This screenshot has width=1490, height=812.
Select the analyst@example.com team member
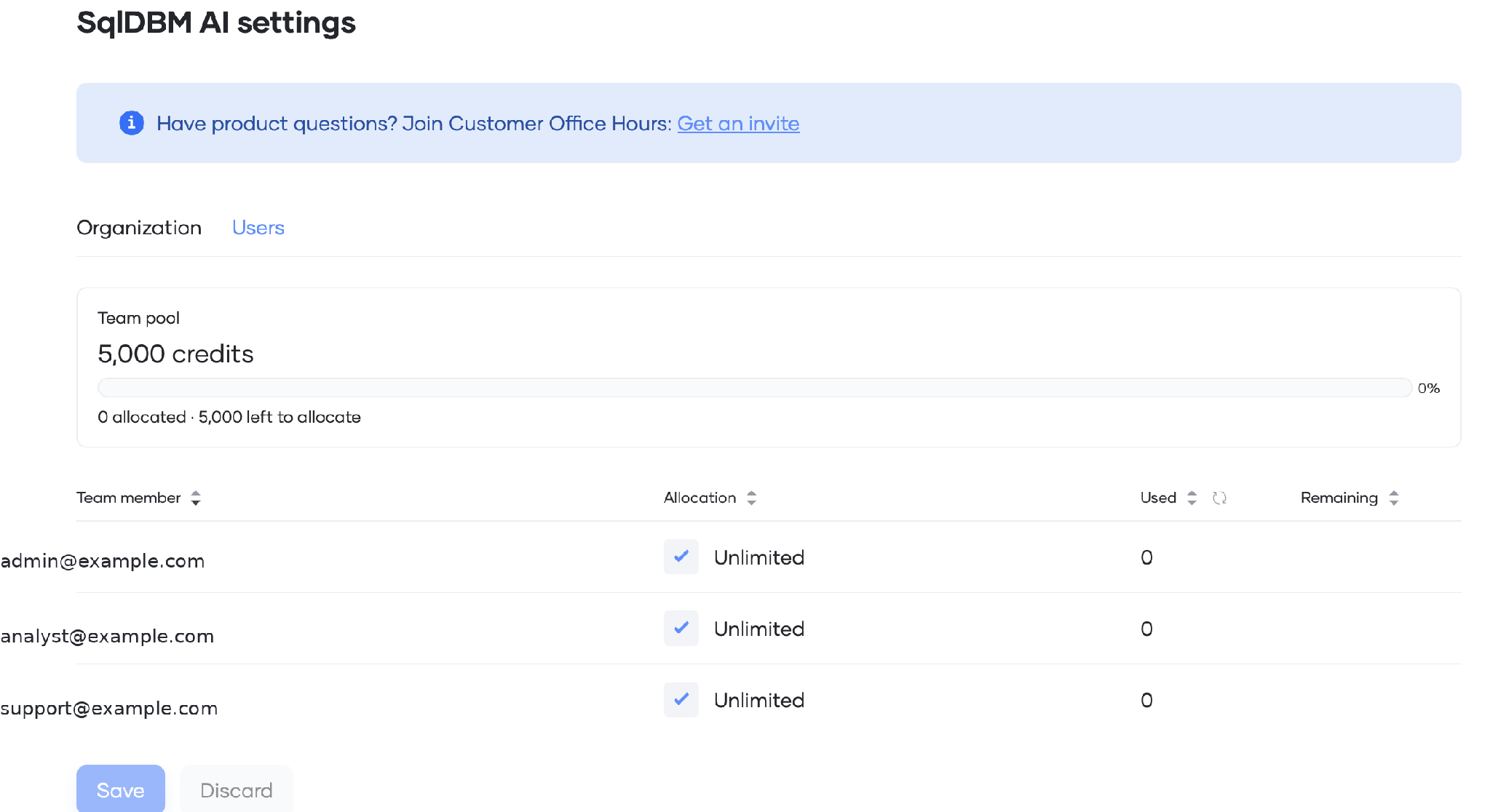point(107,636)
